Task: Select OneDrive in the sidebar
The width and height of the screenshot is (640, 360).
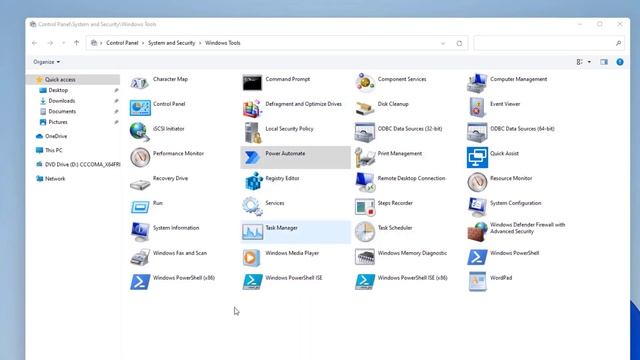Action: tap(56, 136)
